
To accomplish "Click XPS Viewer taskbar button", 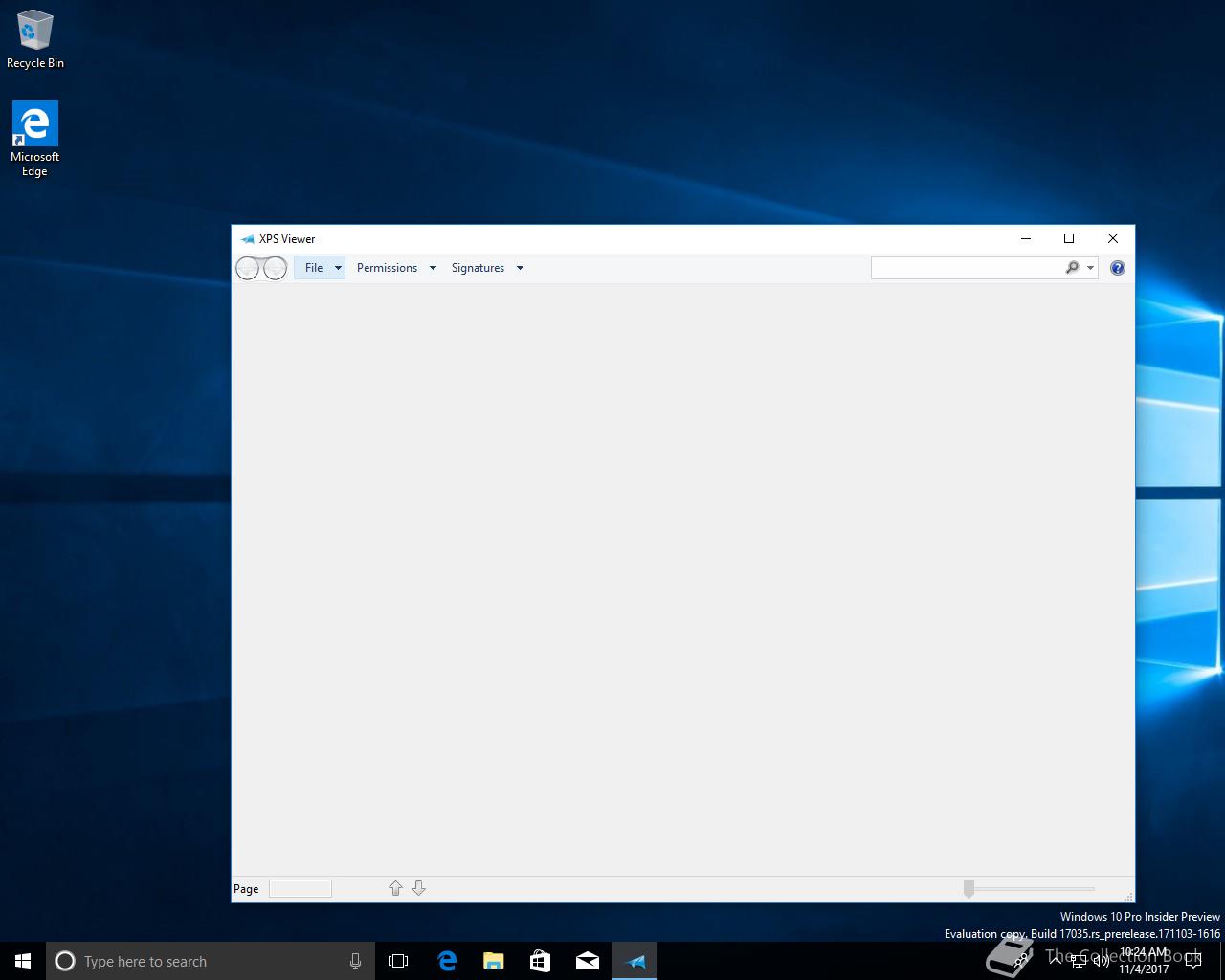I will tap(635, 961).
